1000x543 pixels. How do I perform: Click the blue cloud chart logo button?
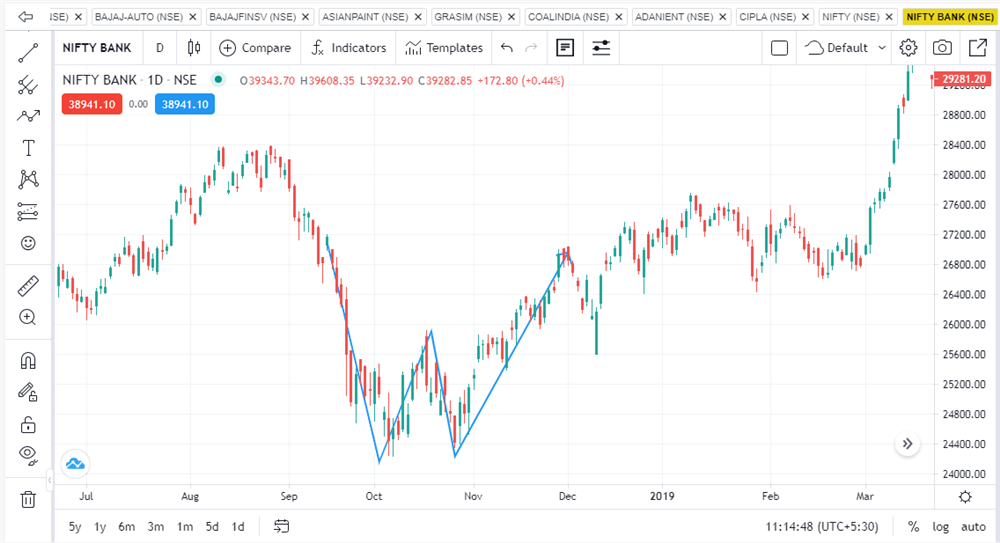75,464
